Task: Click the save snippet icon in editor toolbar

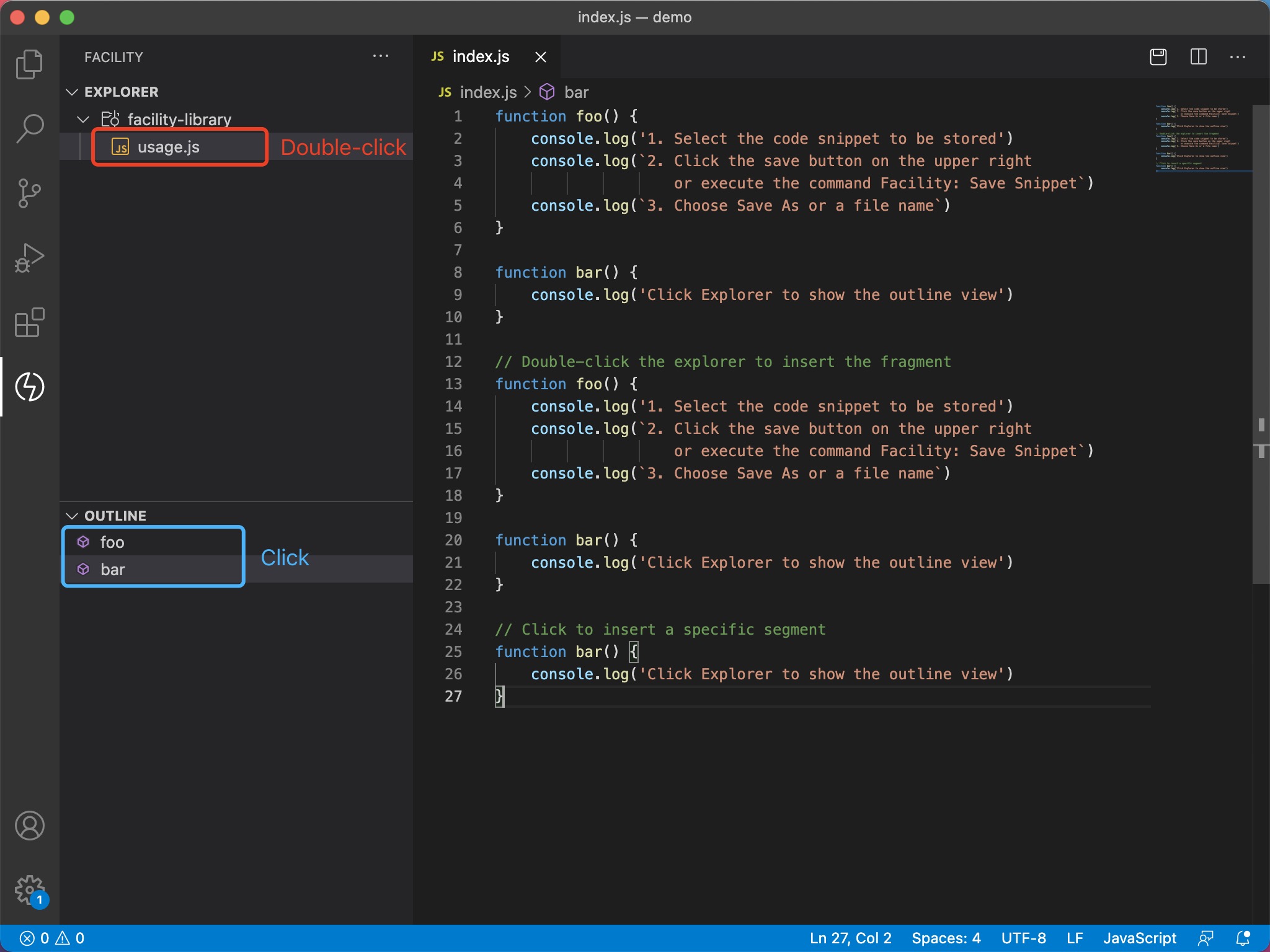Action: coord(1158,57)
